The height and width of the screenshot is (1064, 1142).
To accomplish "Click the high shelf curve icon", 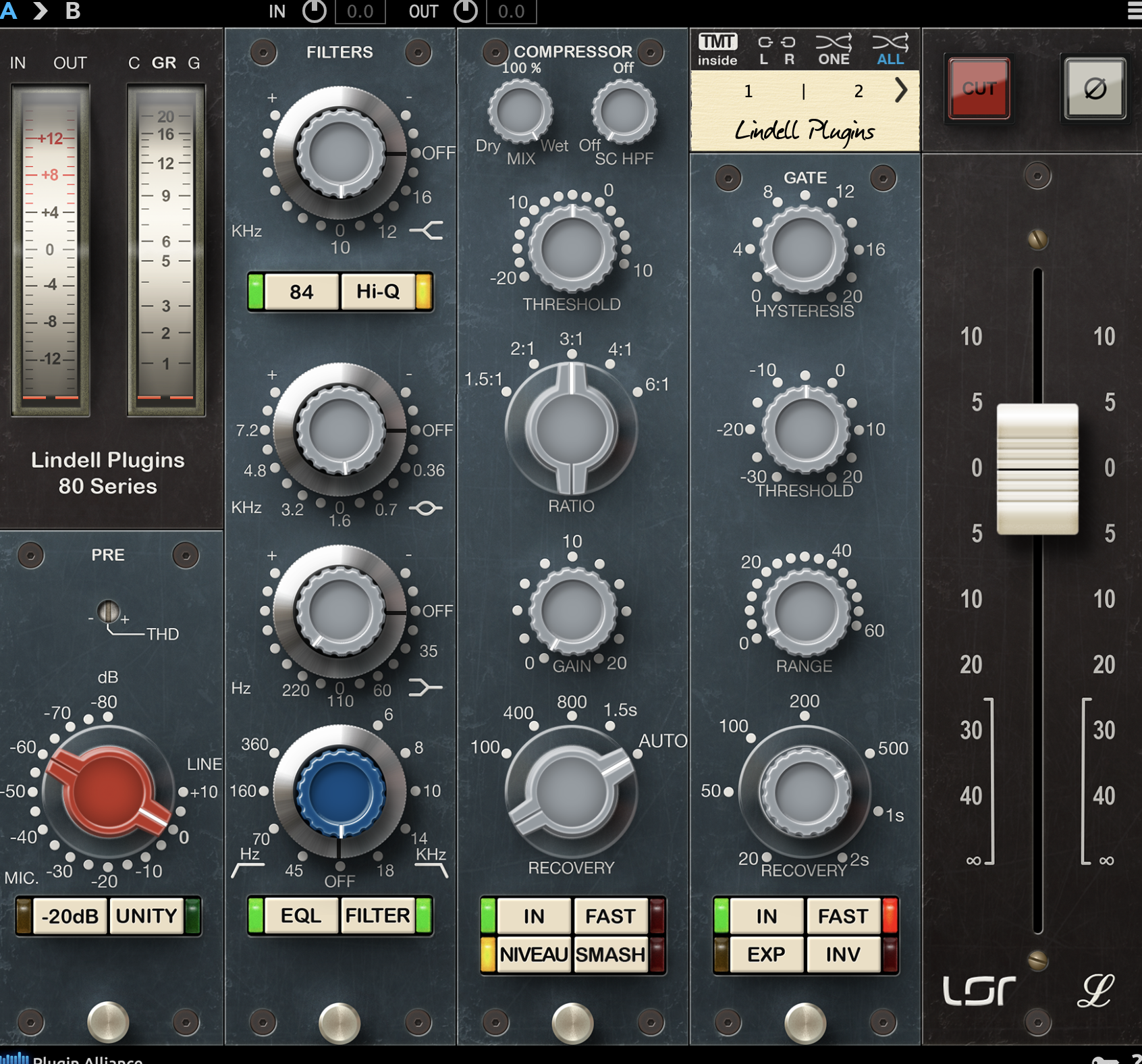I will point(427,231).
